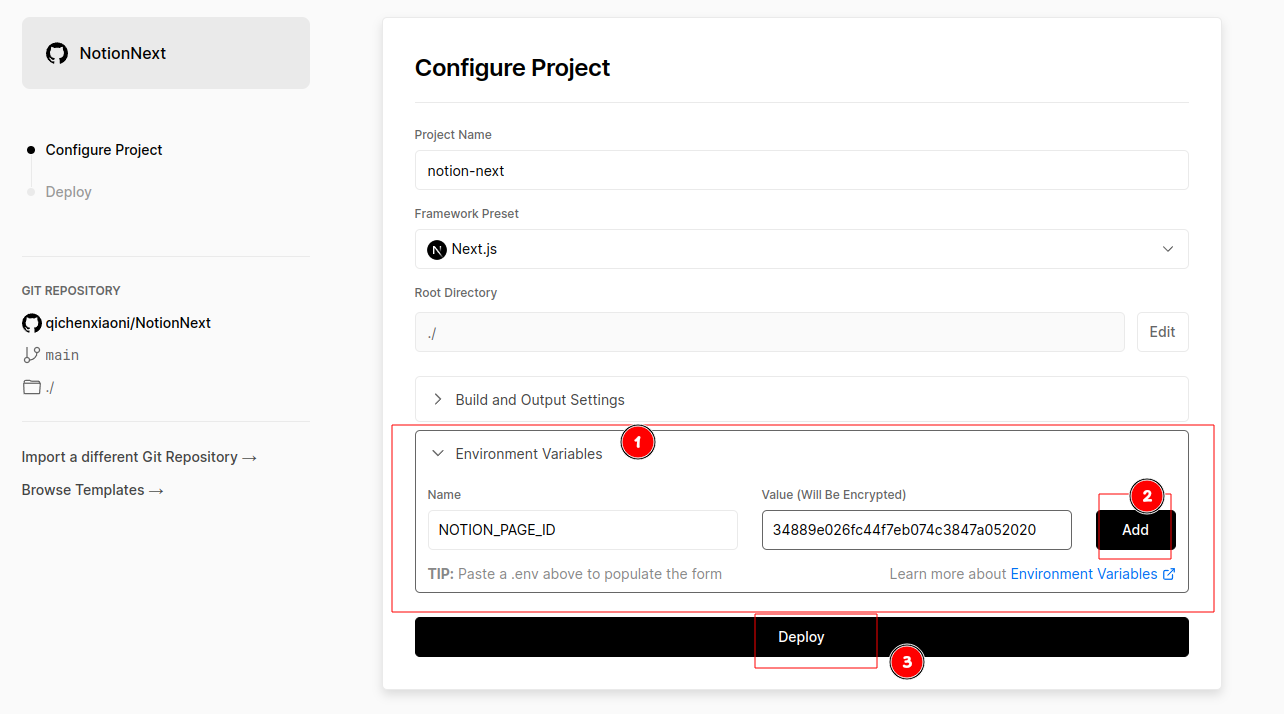Viewport: 1284px width, 714px height.
Task: Click the Root Directory field
Action: 769,332
